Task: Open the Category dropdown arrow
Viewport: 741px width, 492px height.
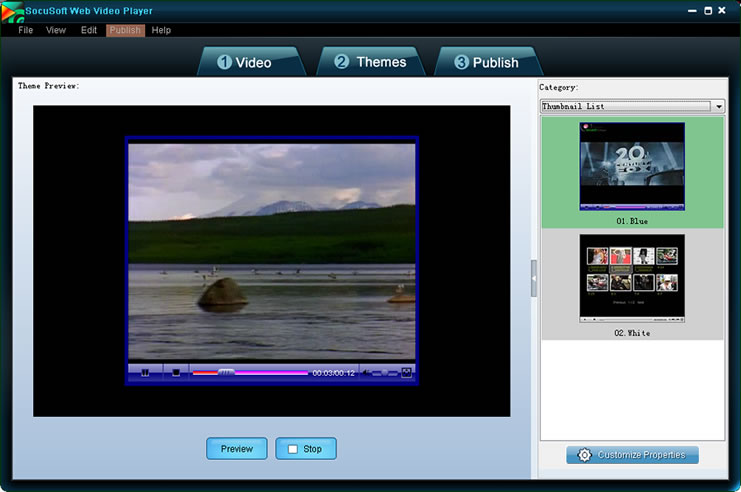Action: coord(719,106)
